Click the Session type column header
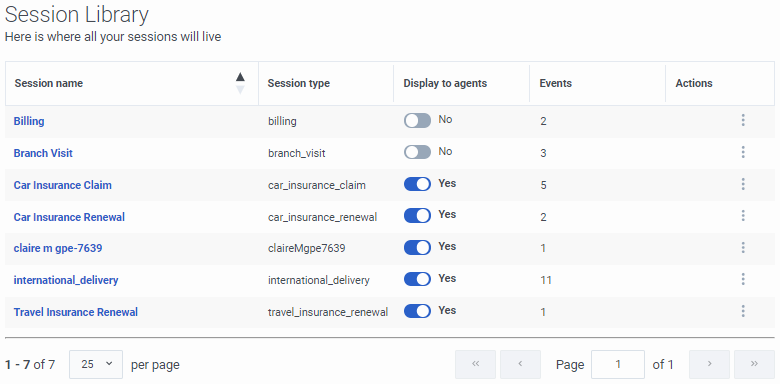The height and width of the screenshot is (384, 780). pyautogui.click(x=326, y=84)
